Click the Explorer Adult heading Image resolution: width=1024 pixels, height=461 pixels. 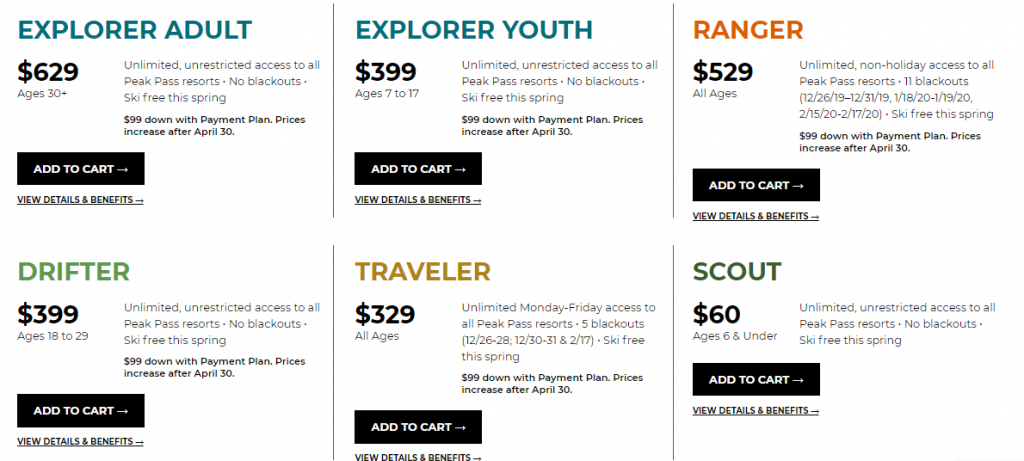click(135, 30)
